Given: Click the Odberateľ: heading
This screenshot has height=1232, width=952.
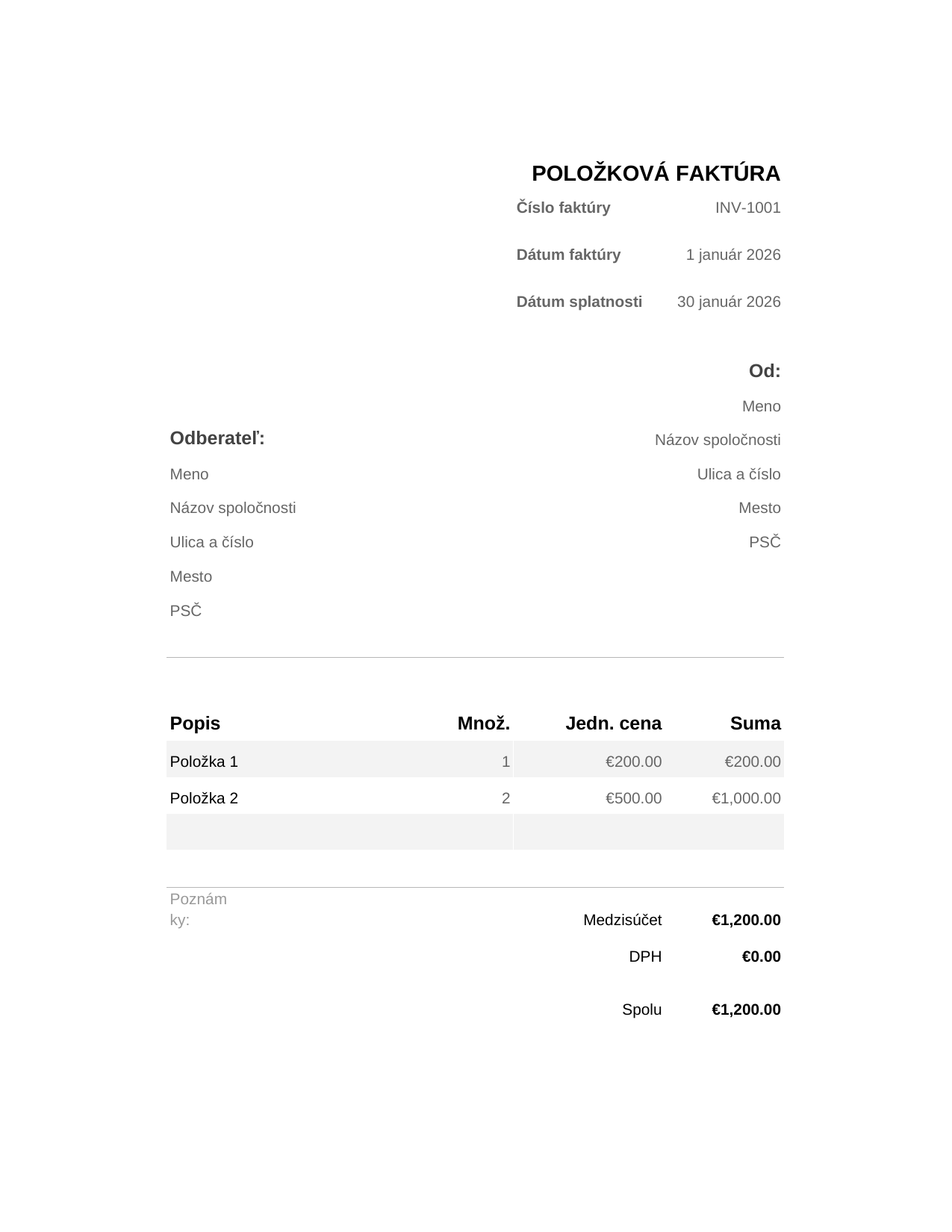Looking at the screenshot, I should coord(217,438).
